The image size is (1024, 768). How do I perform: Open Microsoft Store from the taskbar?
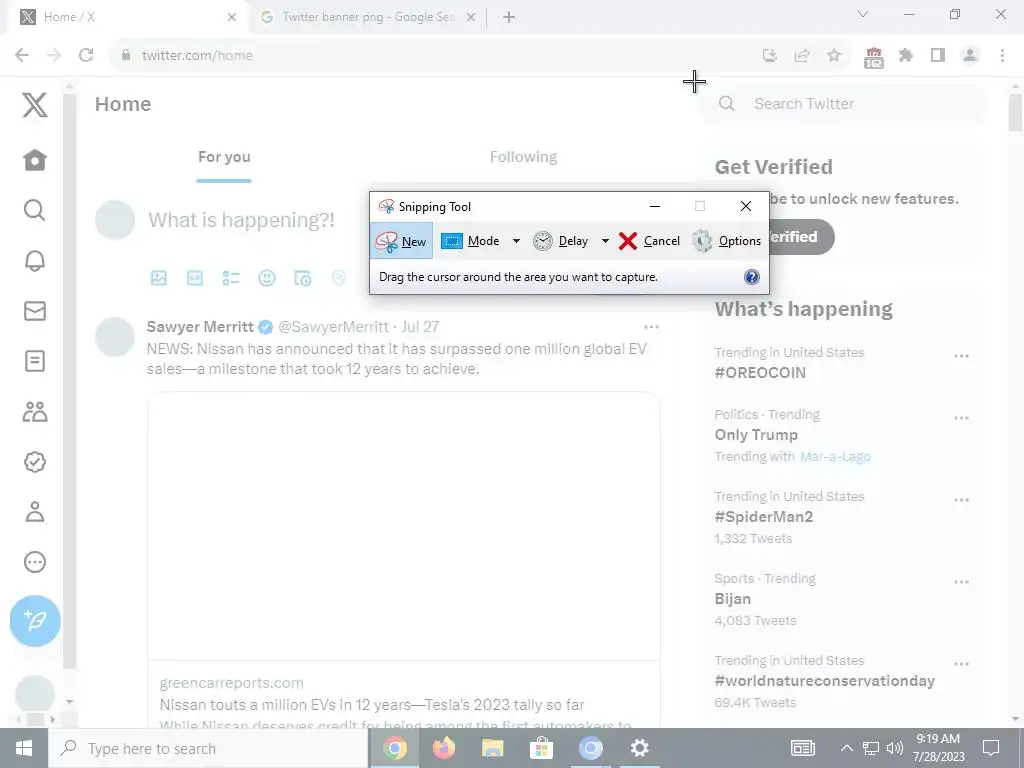(541, 748)
